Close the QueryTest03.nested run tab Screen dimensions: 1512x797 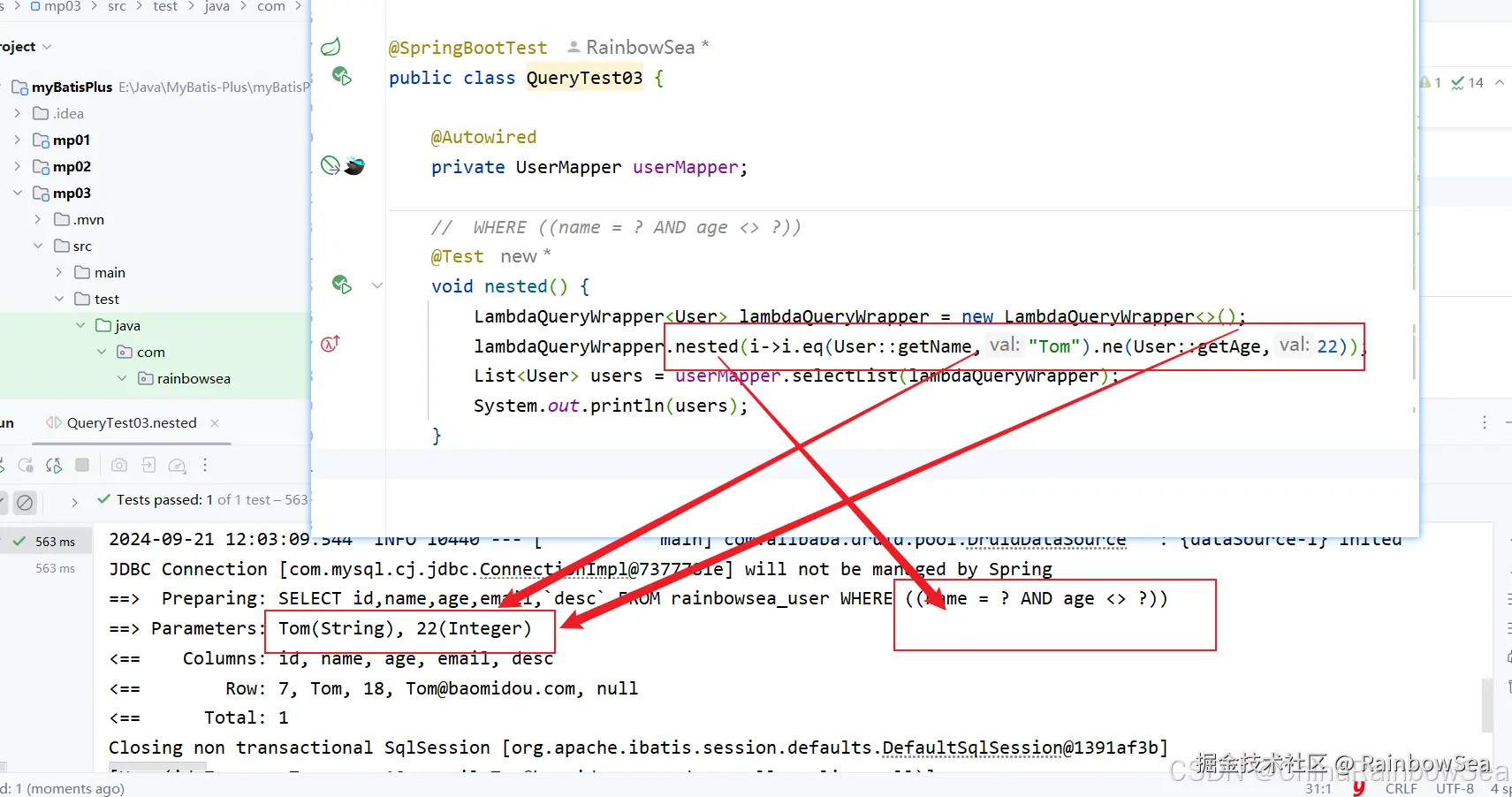(215, 423)
